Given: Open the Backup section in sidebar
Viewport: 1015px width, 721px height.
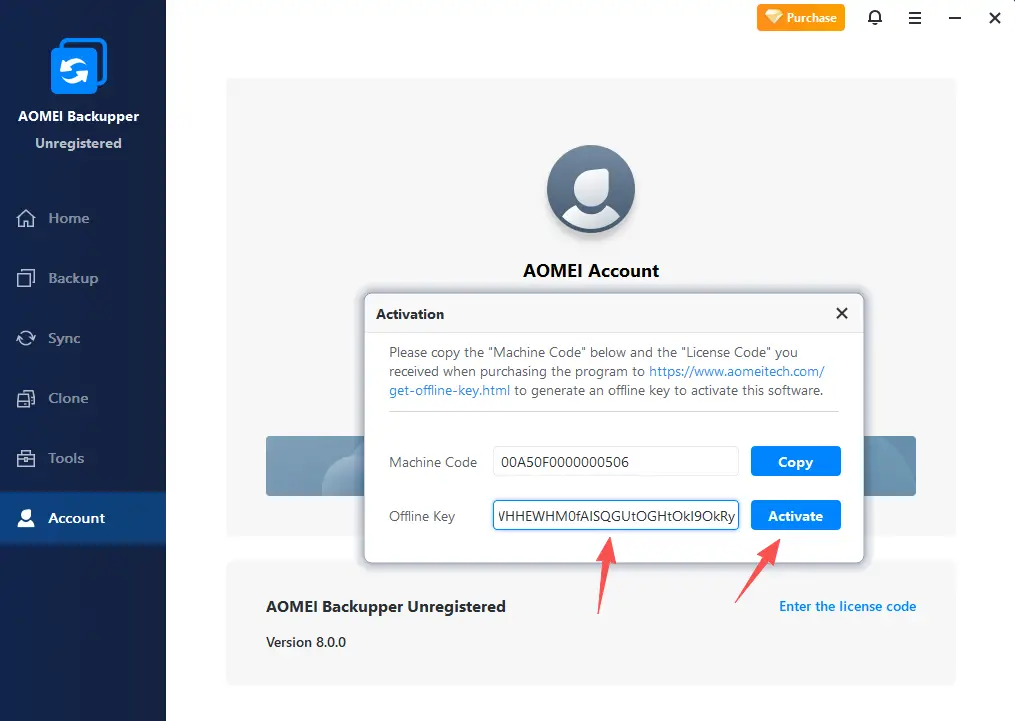Looking at the screenshot, I should [72, 278].
